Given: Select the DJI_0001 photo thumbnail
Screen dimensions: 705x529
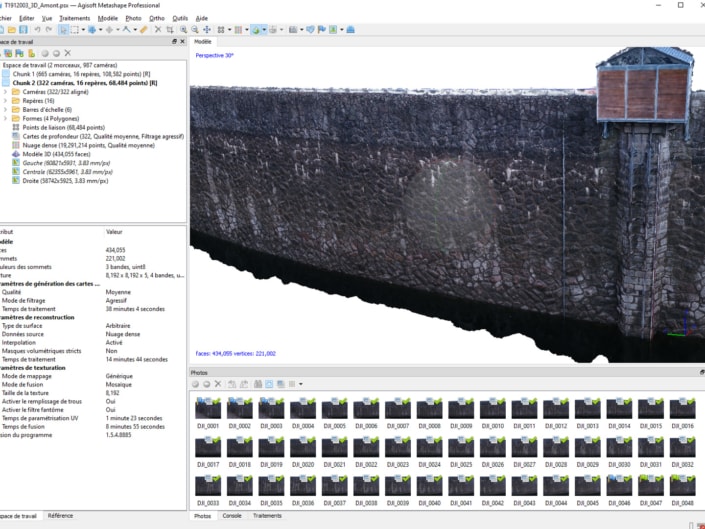Looking at the screenshot, I should (x=208, y=409).
